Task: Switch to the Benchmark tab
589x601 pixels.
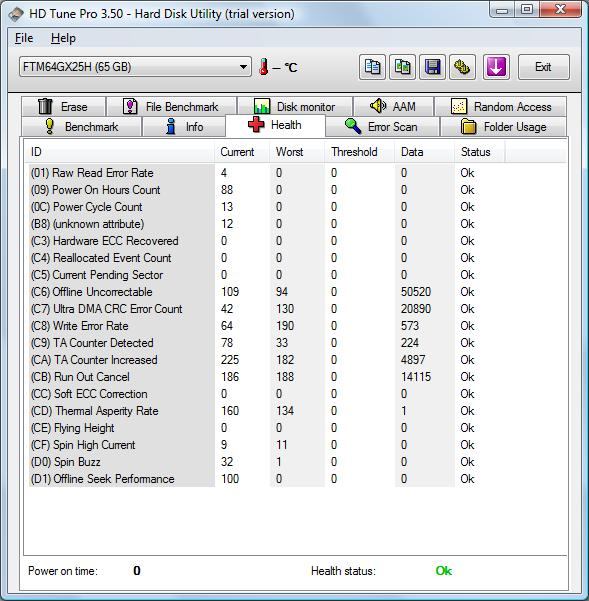Action: [x=81, y=126]
